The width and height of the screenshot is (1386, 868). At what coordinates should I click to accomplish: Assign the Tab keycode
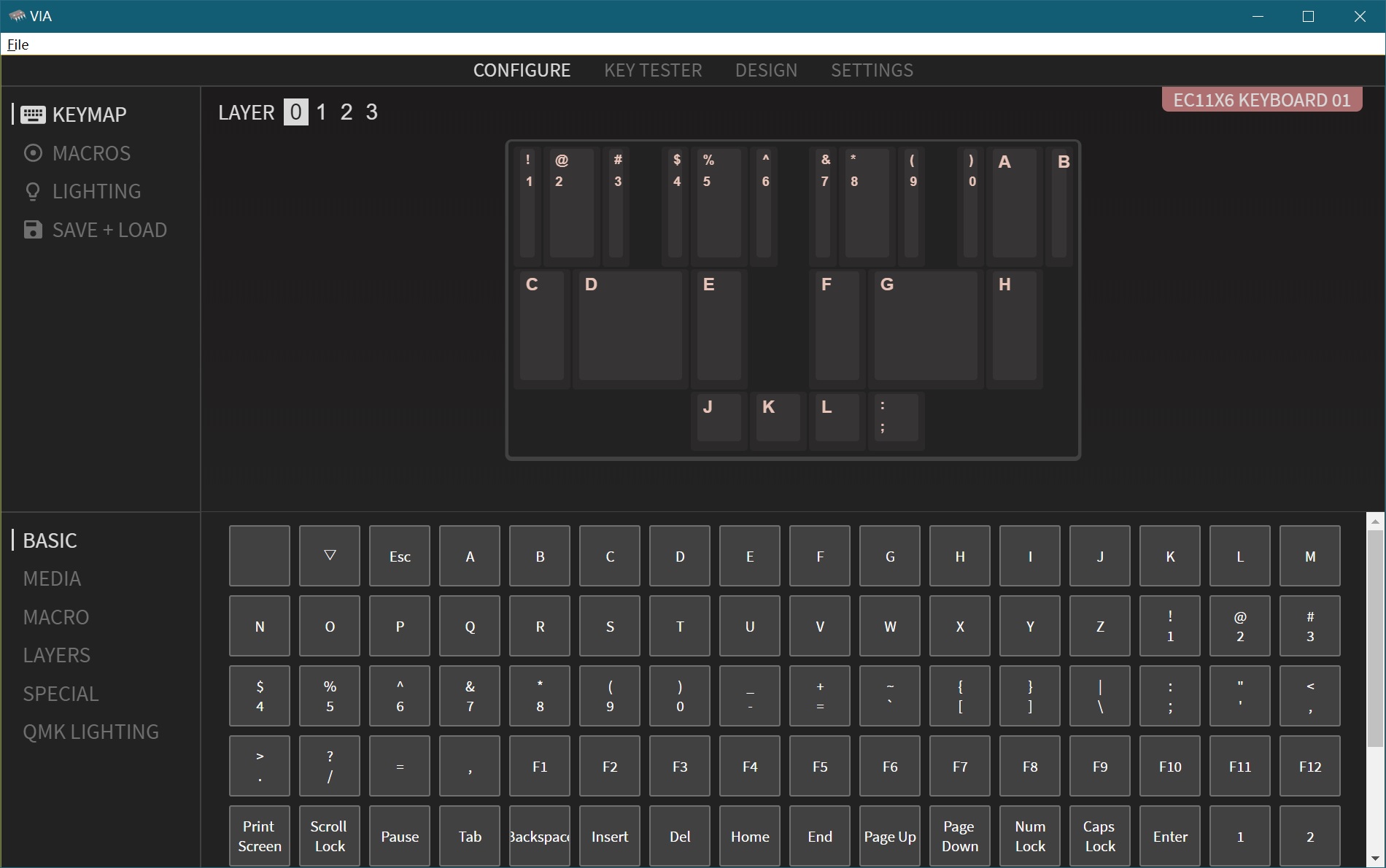(x=470, y=836)
